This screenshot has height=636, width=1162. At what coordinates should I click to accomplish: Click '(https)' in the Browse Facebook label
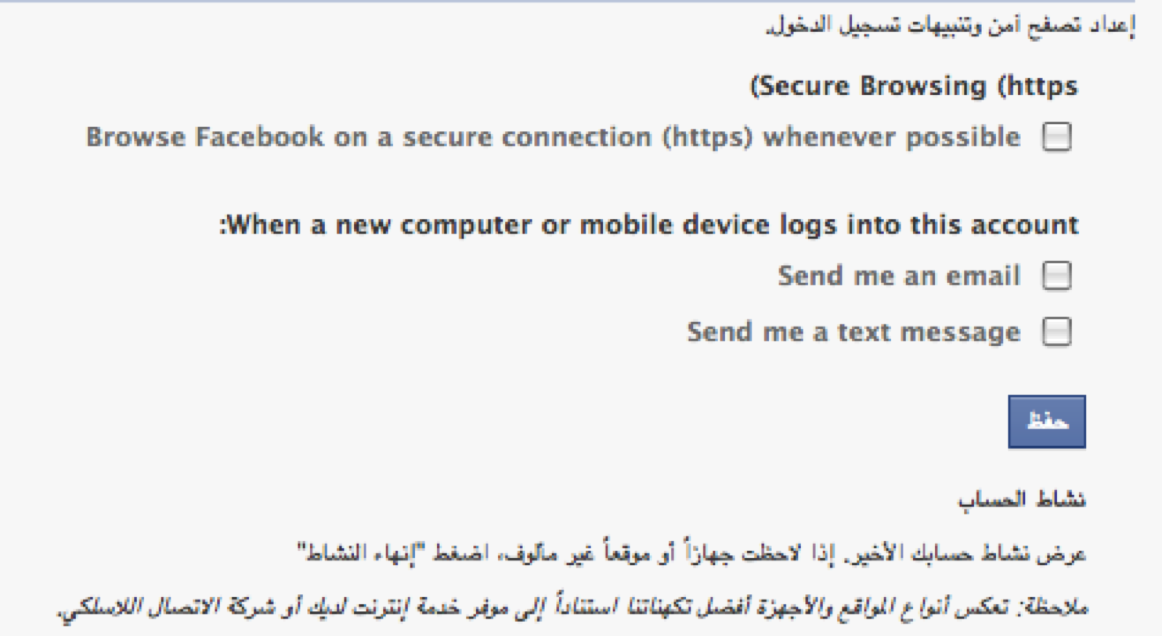click(706, 138)
